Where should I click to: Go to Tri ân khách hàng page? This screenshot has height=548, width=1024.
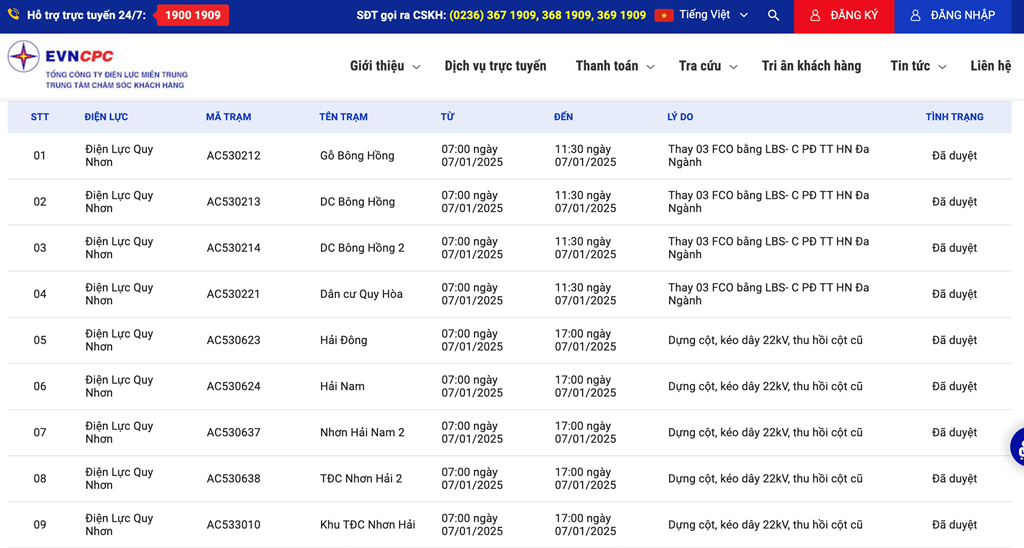tap(811, 66)
